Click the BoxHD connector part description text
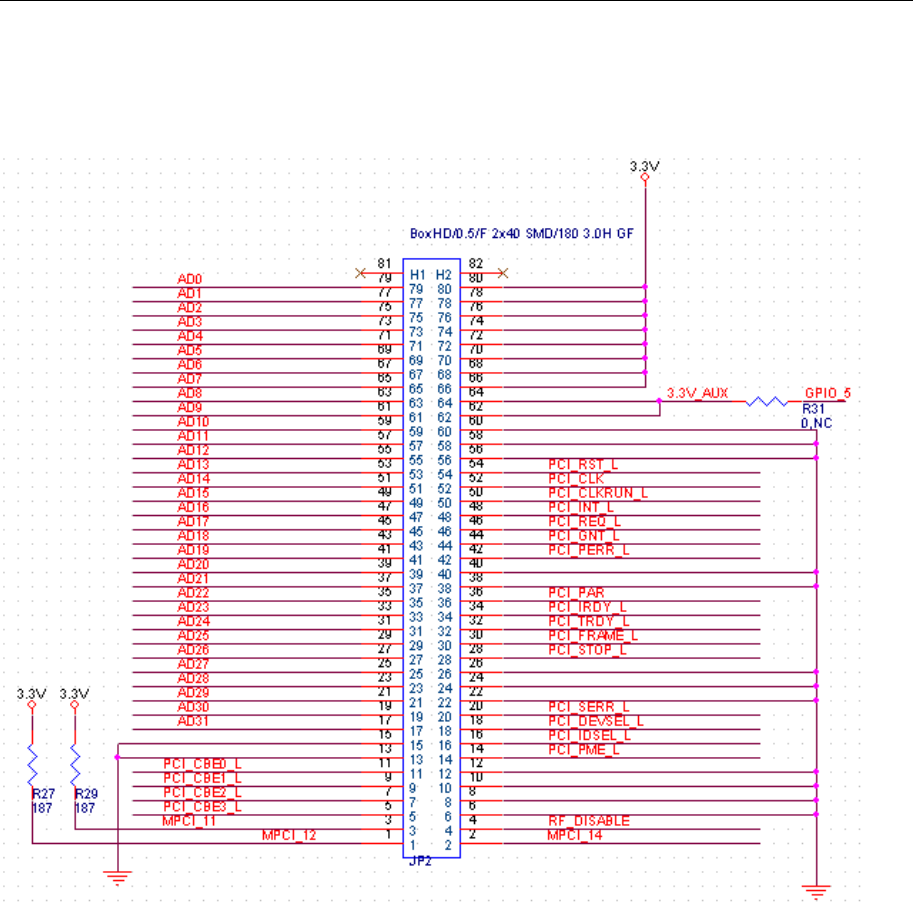 tap(521, 233)
